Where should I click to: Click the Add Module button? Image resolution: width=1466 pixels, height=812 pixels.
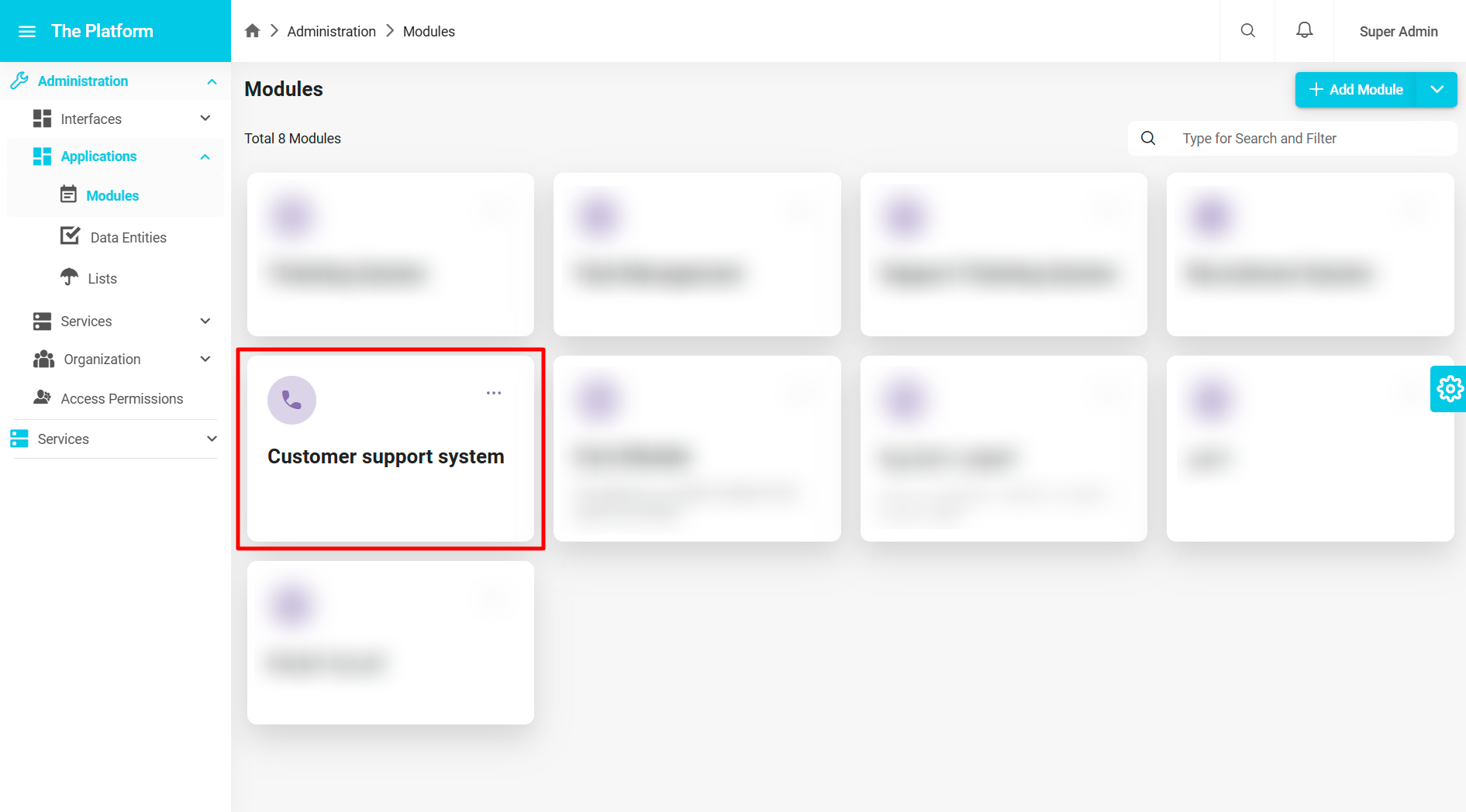[1356, 90]
